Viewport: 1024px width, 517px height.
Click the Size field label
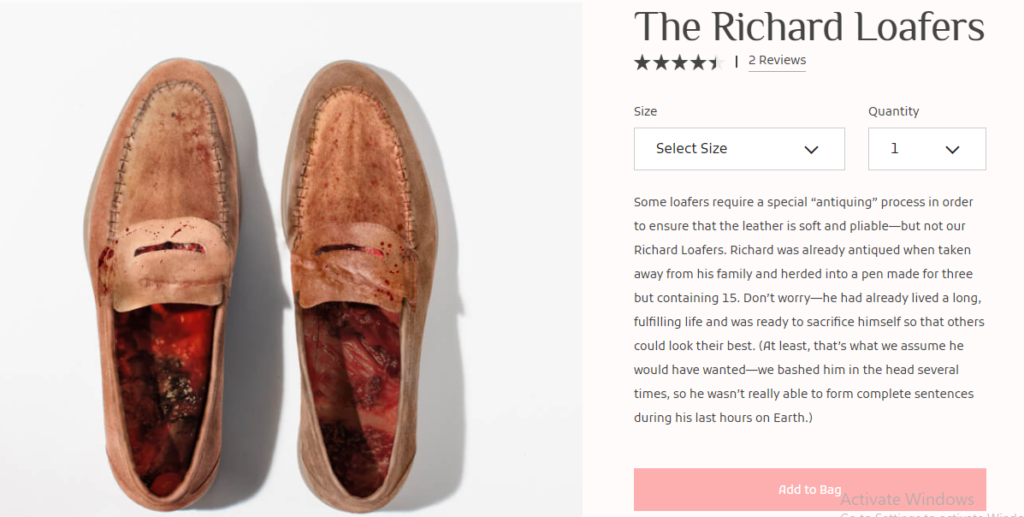tap(645, 111)
